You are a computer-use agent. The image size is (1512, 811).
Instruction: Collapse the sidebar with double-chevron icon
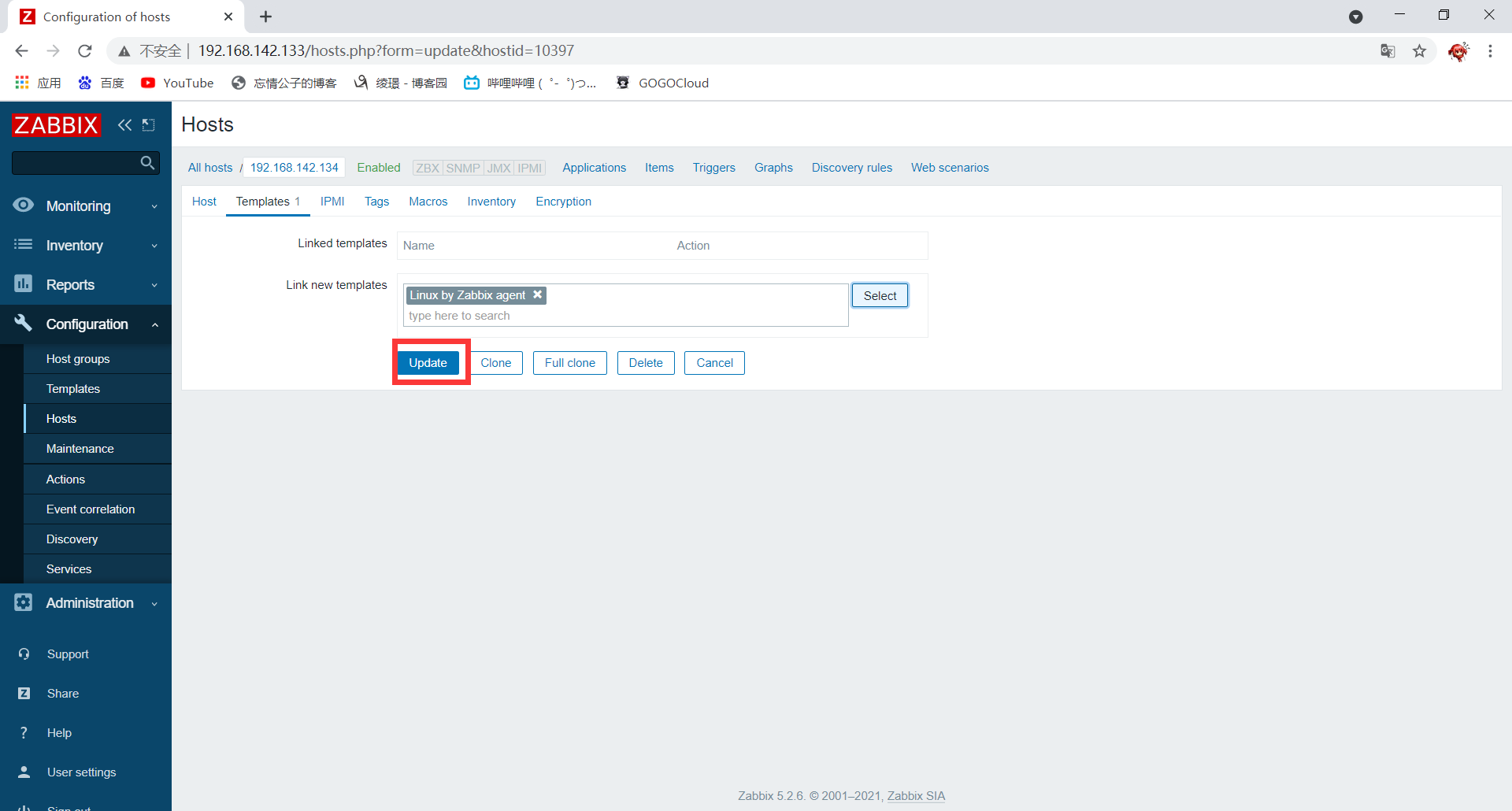pos(124,124)
